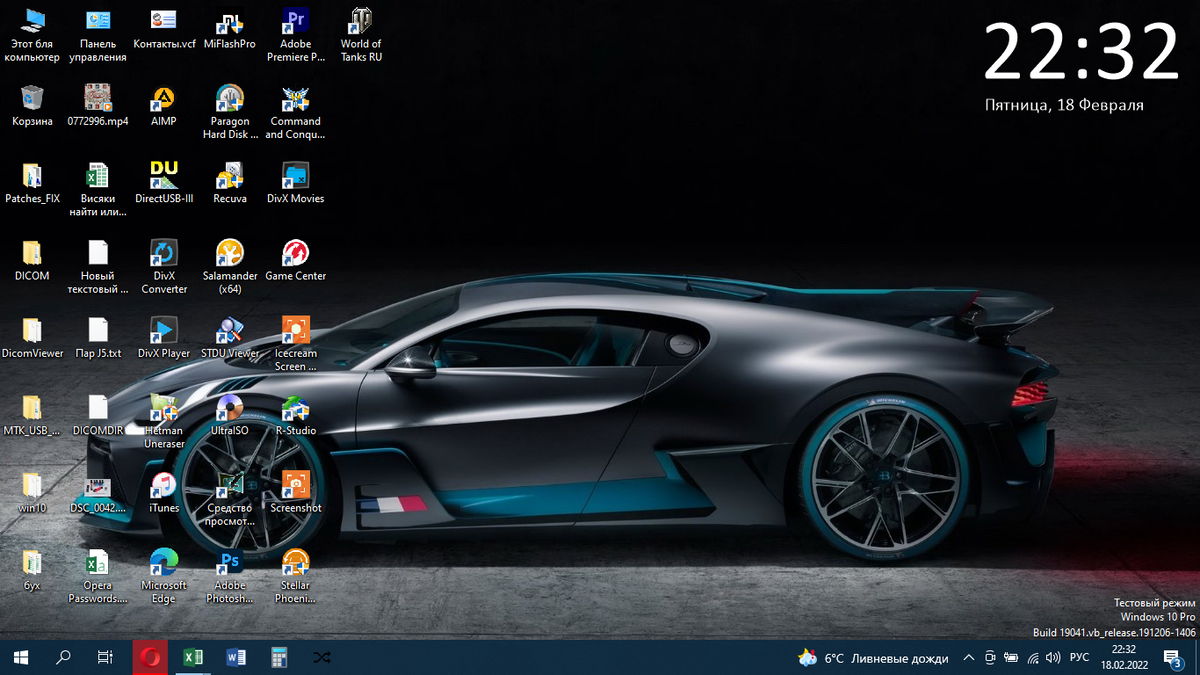
Task: Select the 0772996.mp4 video file
Action: (98, 106)
